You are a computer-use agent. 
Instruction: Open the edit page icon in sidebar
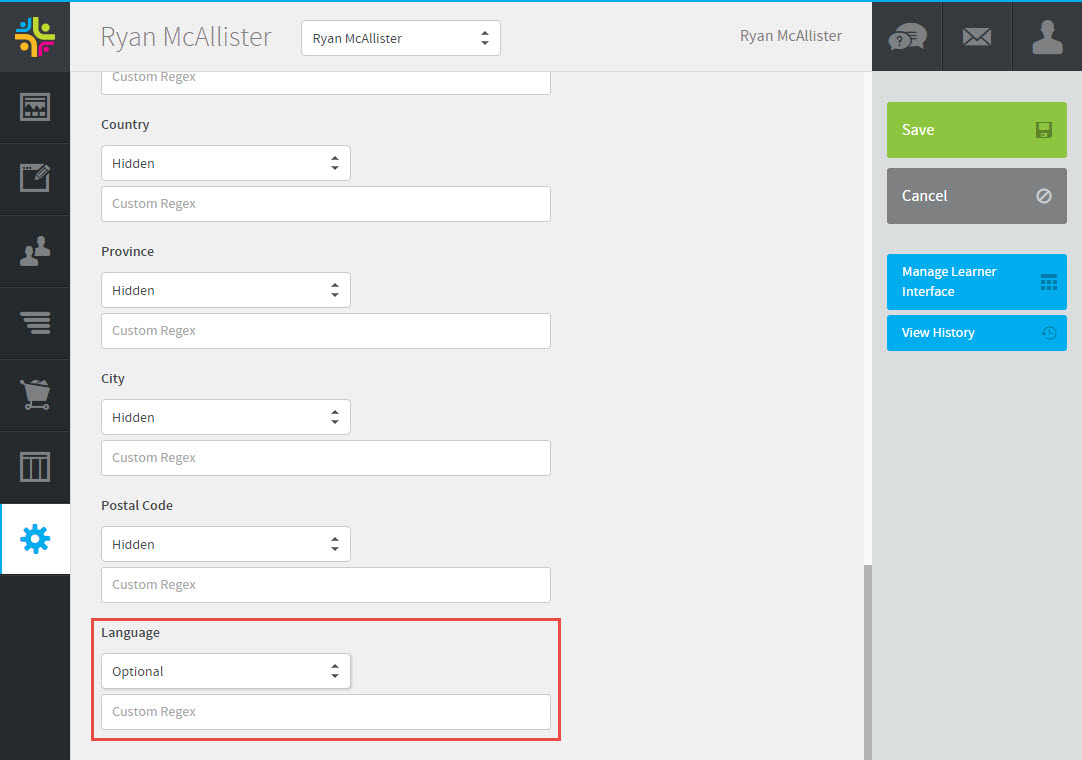click(x=35, y=178)
